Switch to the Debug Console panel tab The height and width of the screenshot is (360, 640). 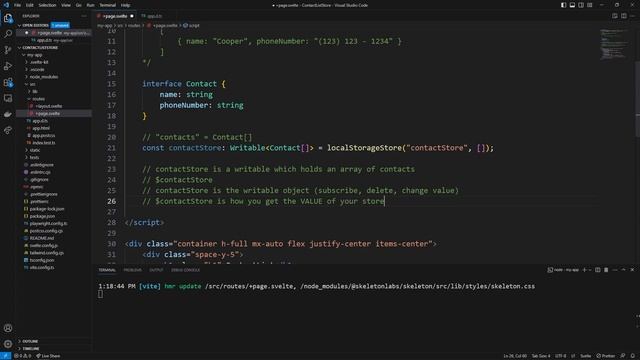pyautogui.click(x=185, y=270)
